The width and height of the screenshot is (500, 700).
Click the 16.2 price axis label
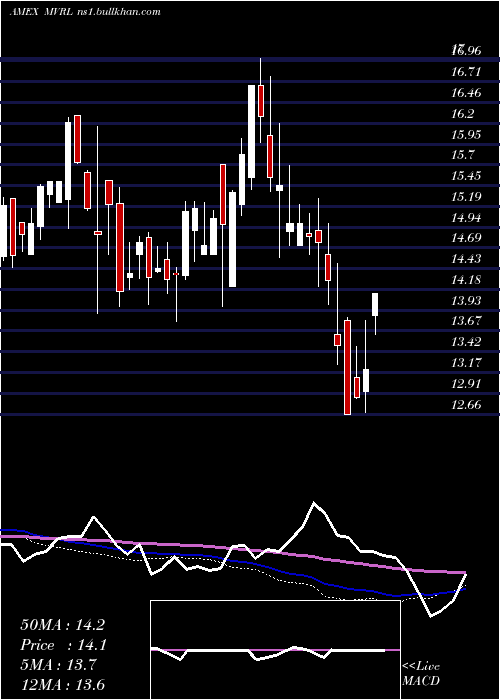[462, 113]
